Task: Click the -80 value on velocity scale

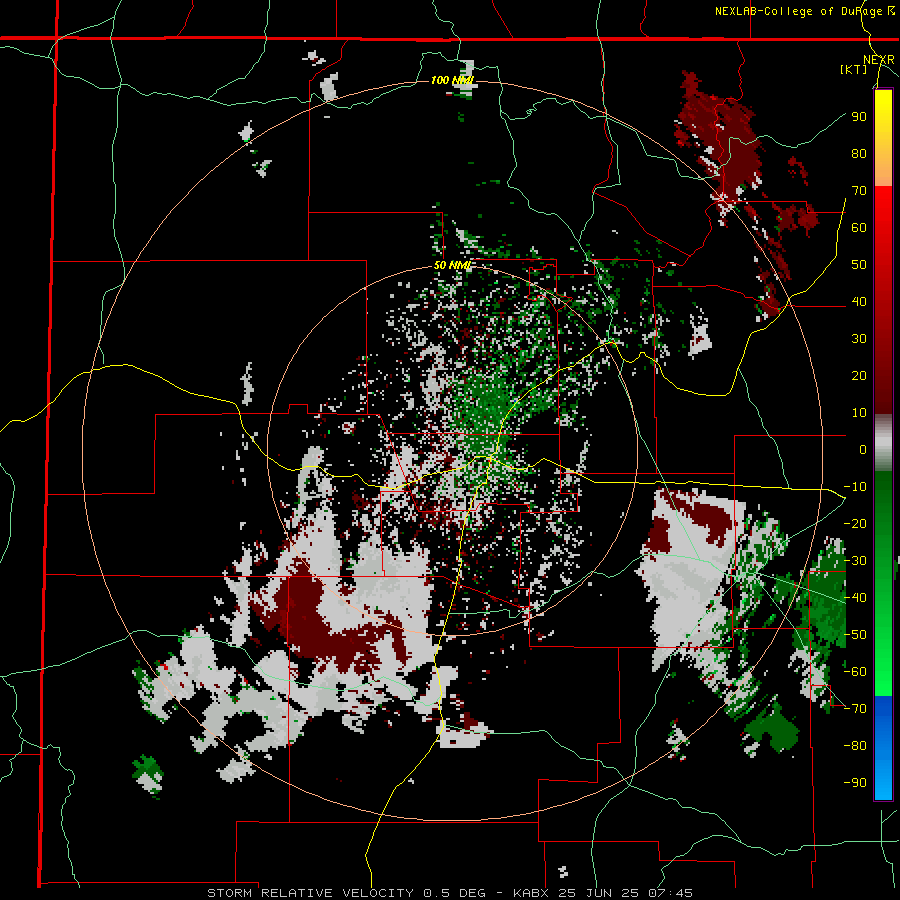Action: [855, 746]
